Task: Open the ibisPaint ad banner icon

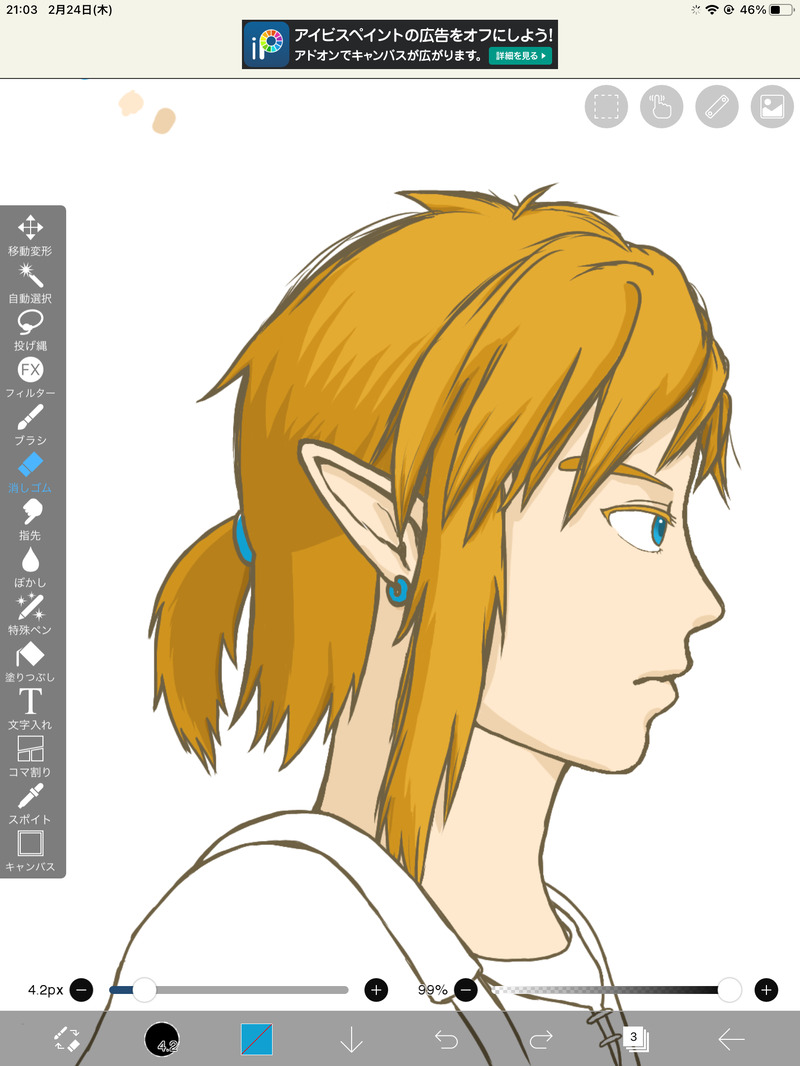Action: tap(266, 44)
